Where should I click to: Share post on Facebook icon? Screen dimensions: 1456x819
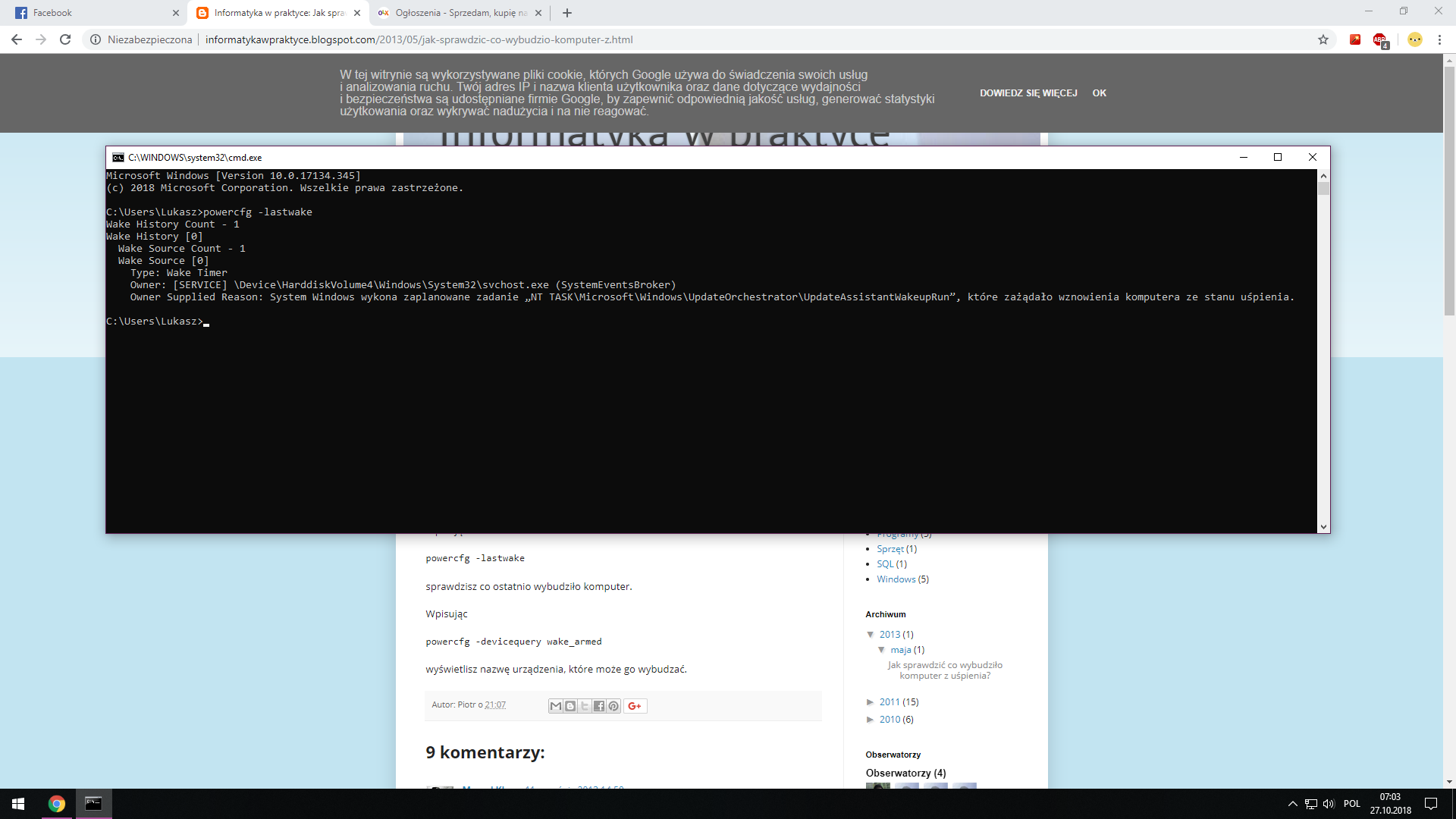point(599,706)
